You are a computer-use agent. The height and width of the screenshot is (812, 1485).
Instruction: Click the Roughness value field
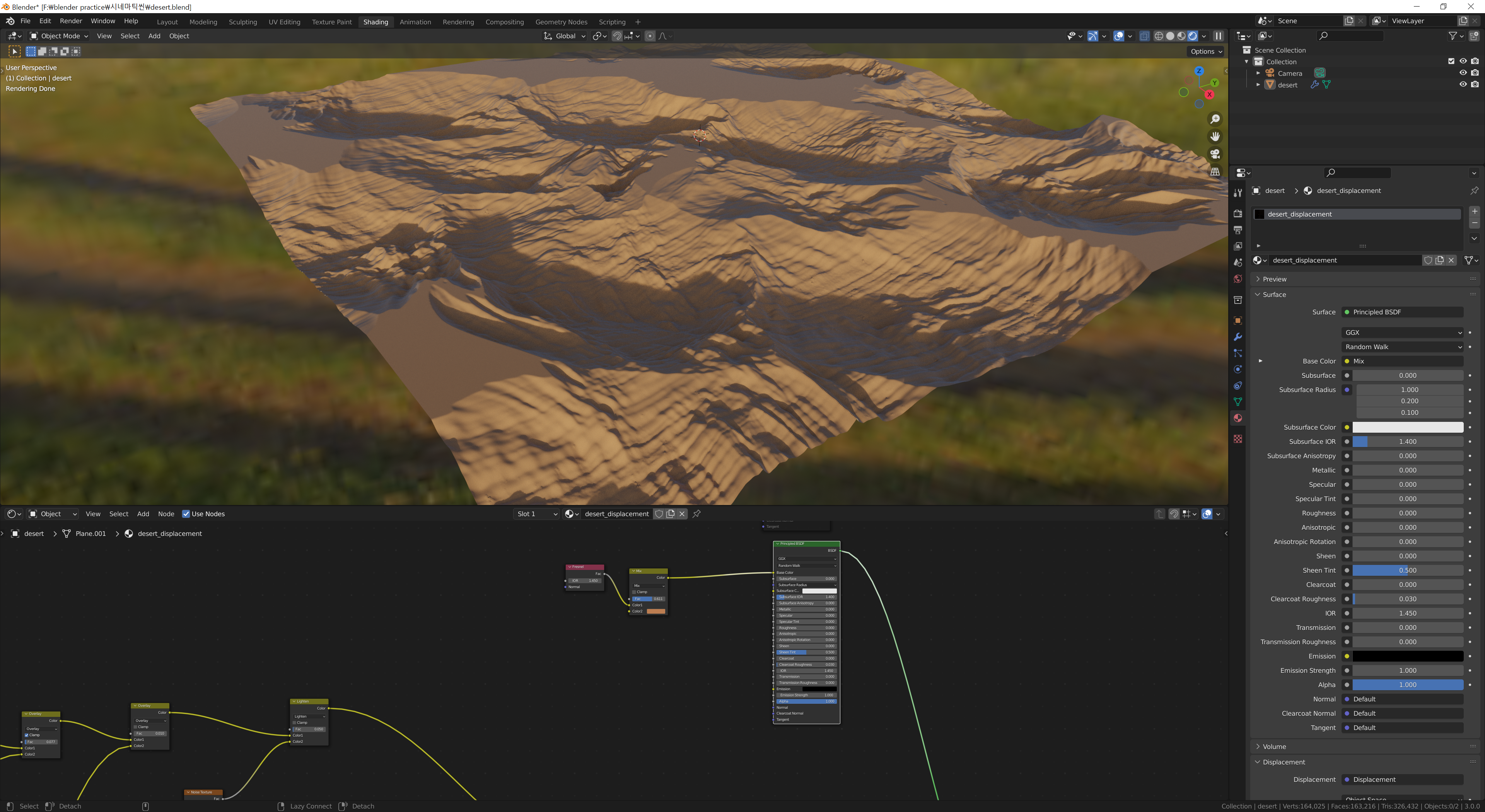tap(1407, 513)
